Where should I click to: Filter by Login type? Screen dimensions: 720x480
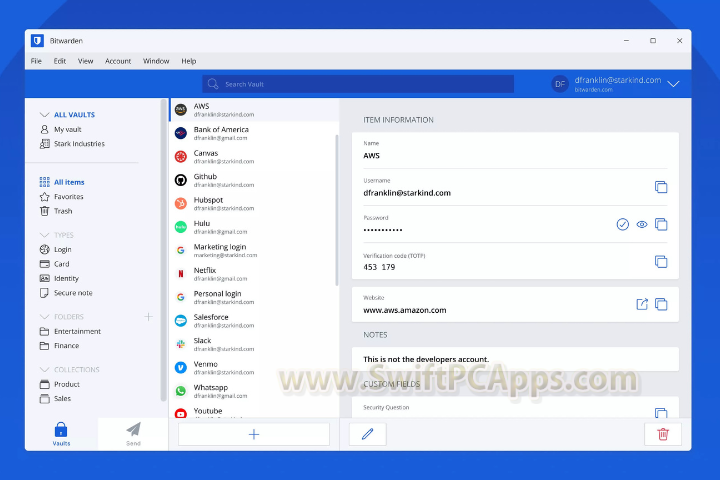[62, 249]
